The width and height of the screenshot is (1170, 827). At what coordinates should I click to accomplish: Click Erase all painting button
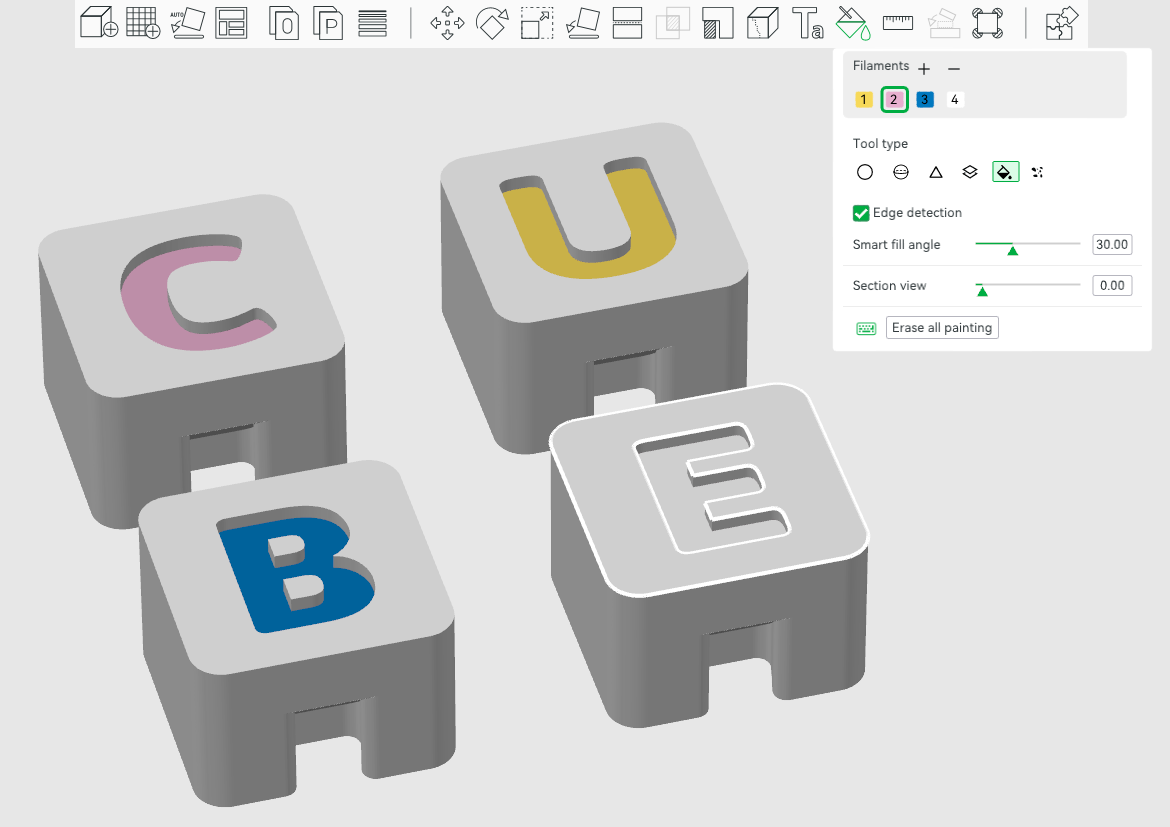pyautogui.click(x=942, y=328)
